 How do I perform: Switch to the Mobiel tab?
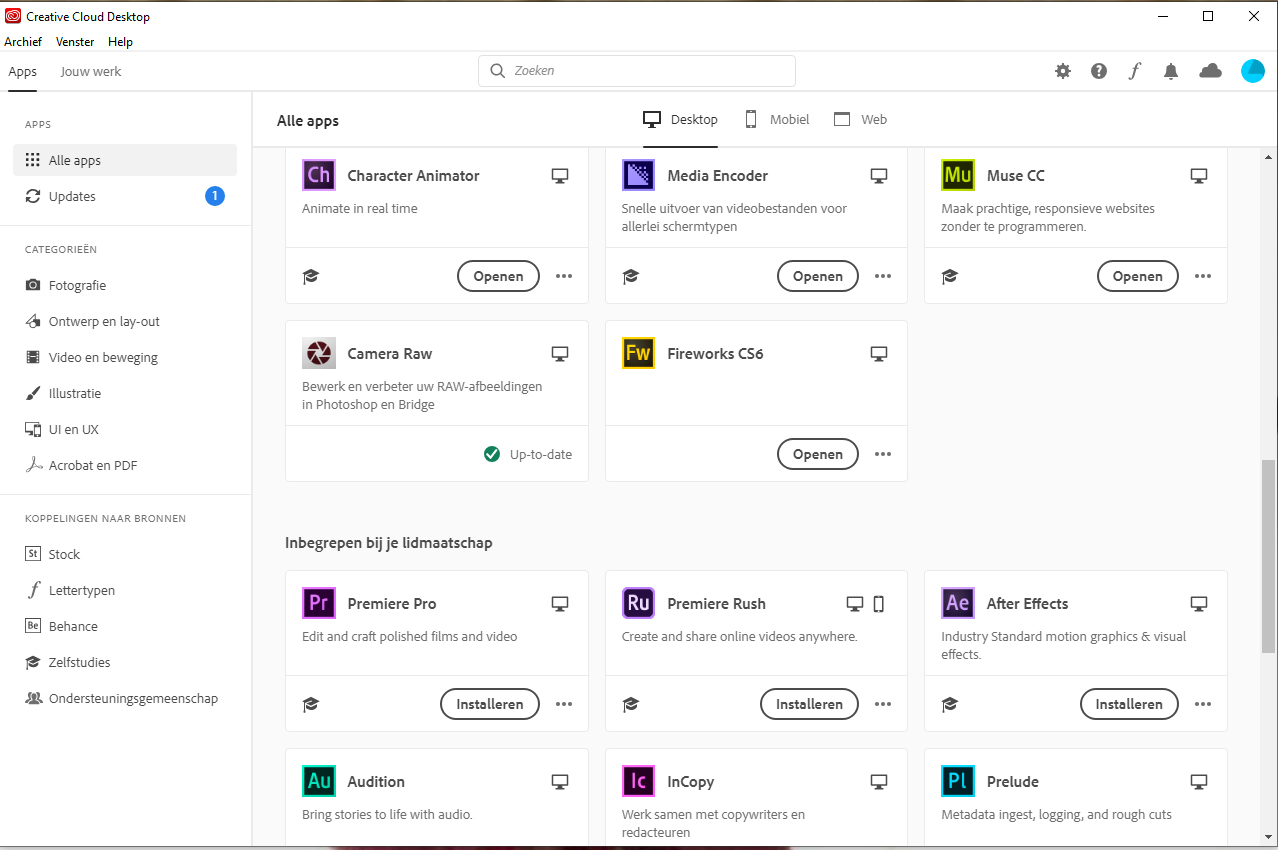tap(777, 119)
